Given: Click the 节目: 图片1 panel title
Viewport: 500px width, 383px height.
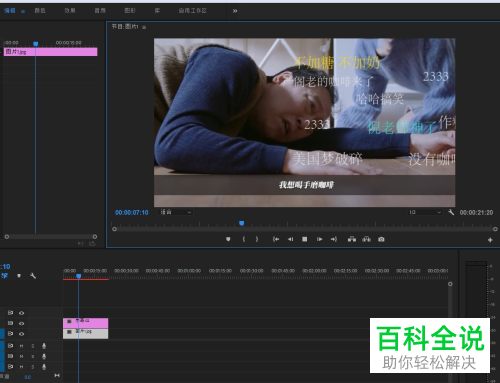Looking at the screenshot, I should [x=125, y=27].
